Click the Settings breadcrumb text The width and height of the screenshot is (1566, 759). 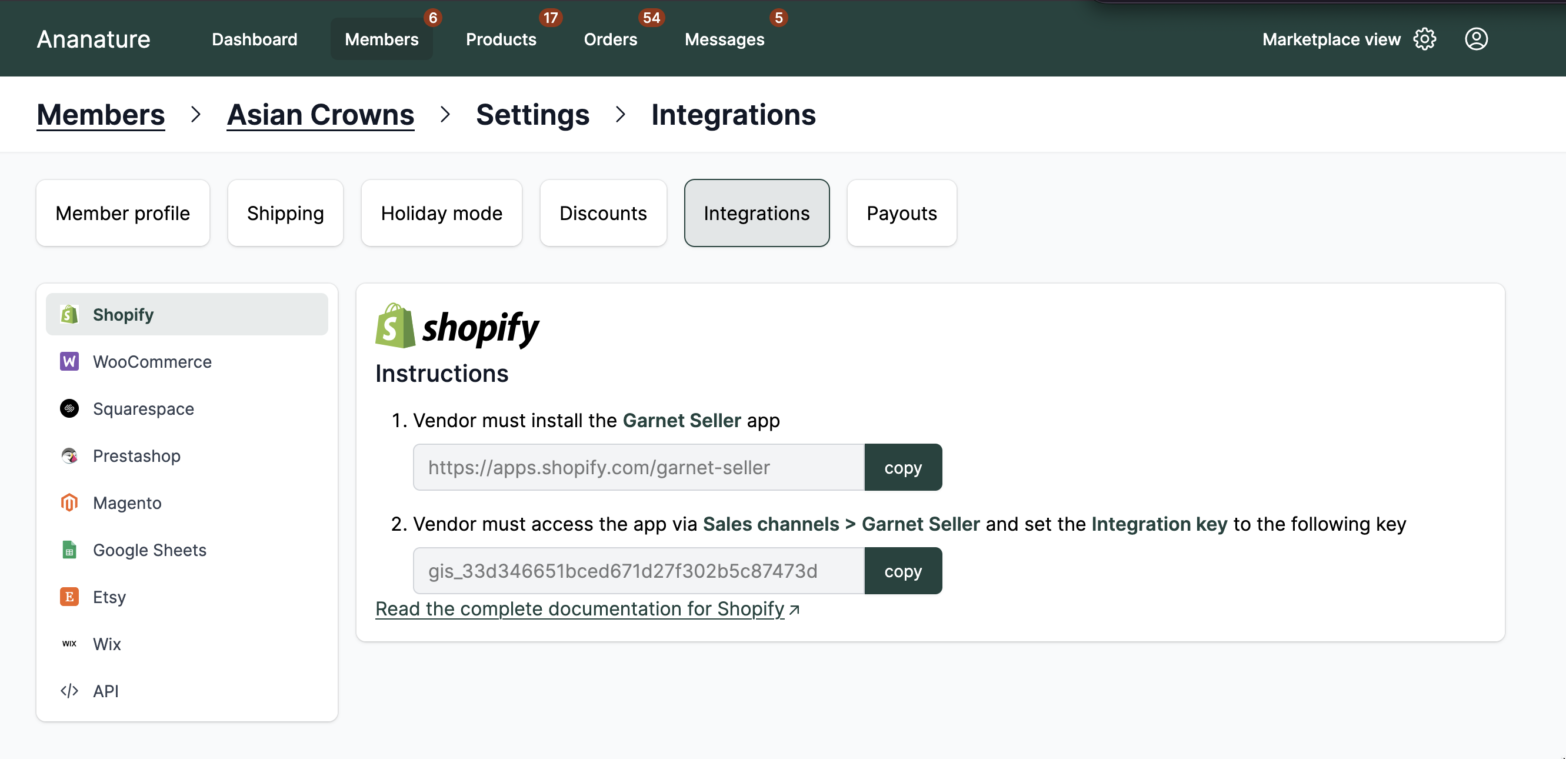click(x=533, y=115)
